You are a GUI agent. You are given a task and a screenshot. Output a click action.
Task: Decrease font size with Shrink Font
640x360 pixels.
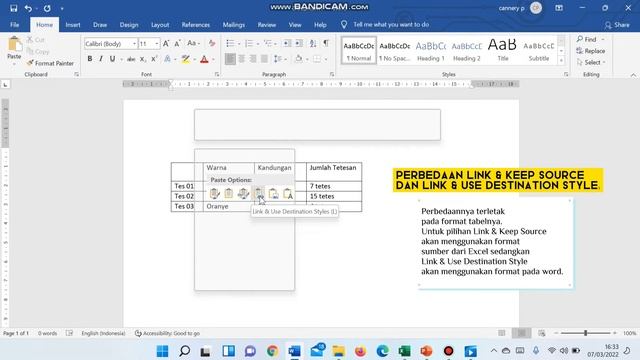click(x=178, y=43)
